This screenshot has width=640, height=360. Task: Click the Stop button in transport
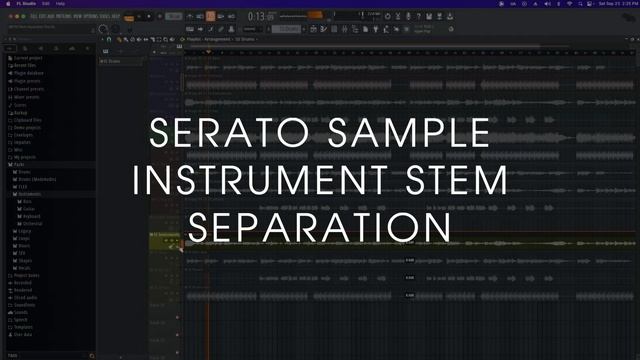(x=149, y=16)
